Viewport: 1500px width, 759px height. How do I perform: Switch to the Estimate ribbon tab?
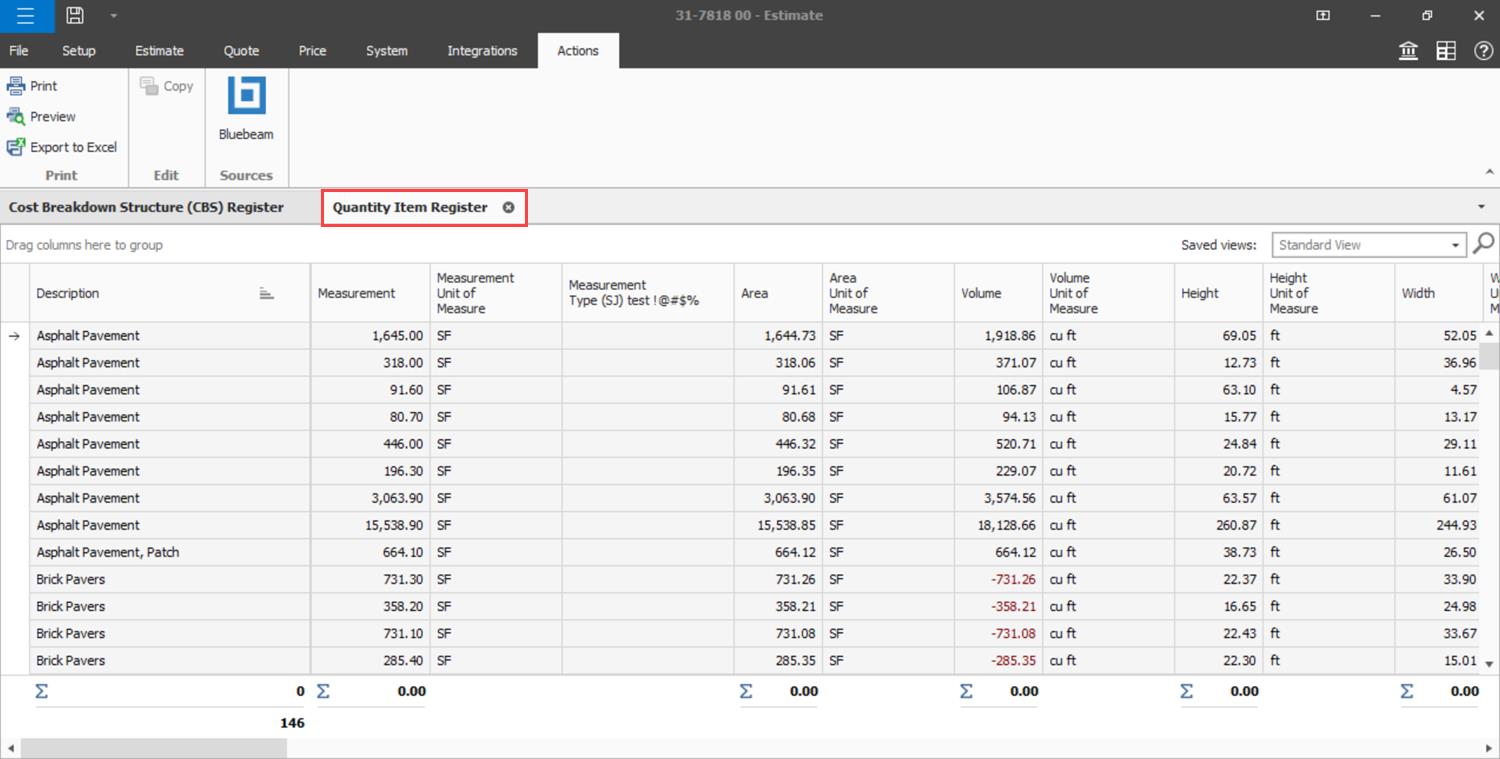pyautogui.click(x=159, y=51)
